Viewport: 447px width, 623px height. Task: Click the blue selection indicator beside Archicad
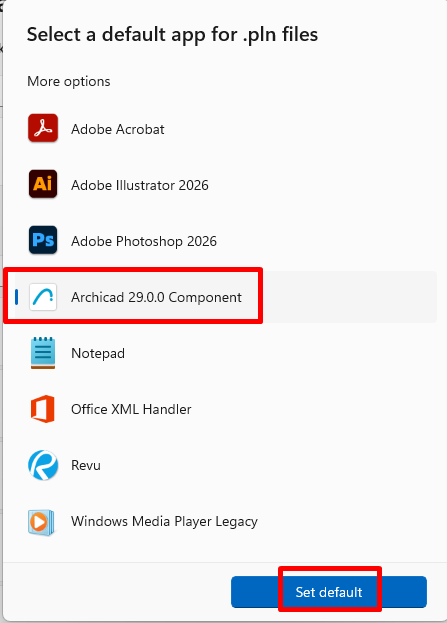pyautogui.click(x=16, y=297)
